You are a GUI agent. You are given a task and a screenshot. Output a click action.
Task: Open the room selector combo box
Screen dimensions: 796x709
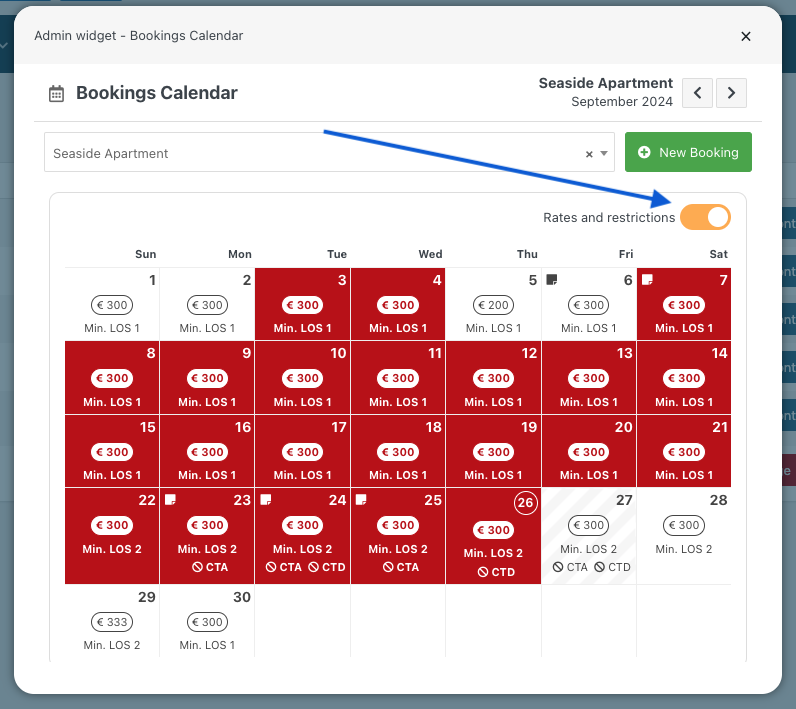(x=329, y=152)
